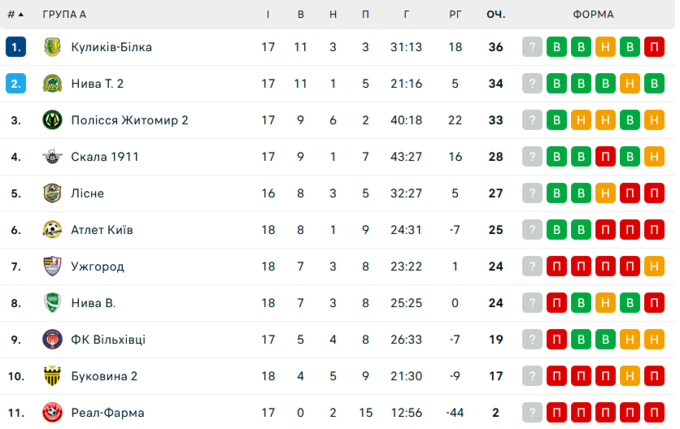This screenshot has width=680, height=429.
Task: Sort standings by РГ goal difference header
Action: coord(455,15)
